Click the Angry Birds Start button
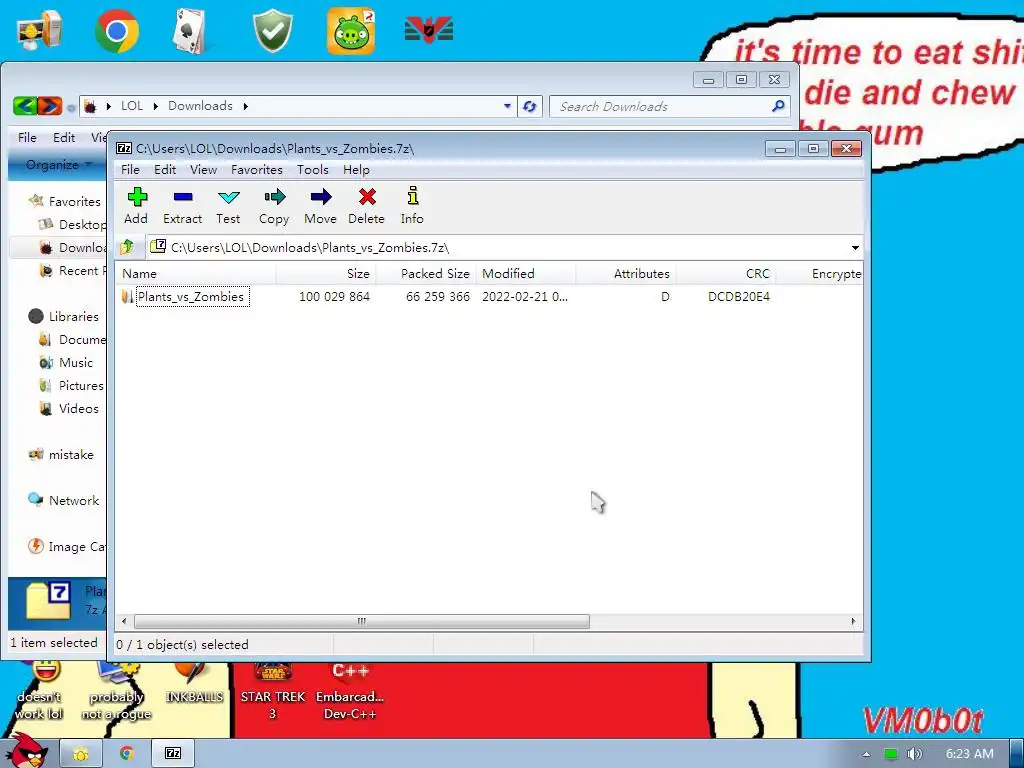The width and height of the screenshot is (1024, 768). coord(27,750)
